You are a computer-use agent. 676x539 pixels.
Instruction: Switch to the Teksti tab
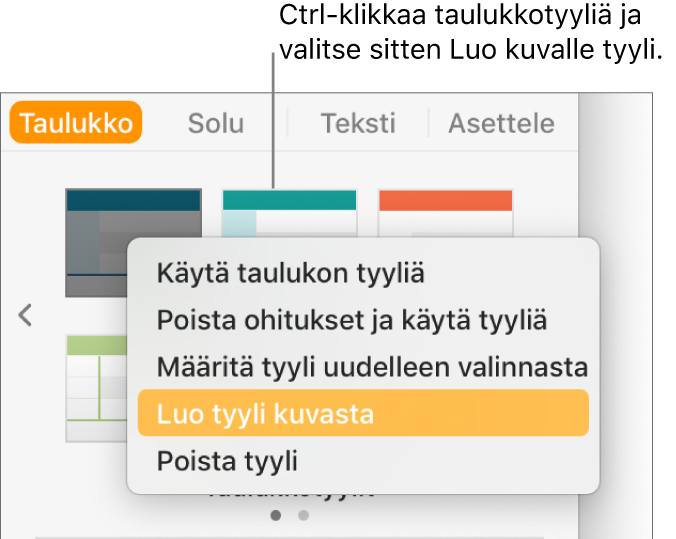point(358,124)
